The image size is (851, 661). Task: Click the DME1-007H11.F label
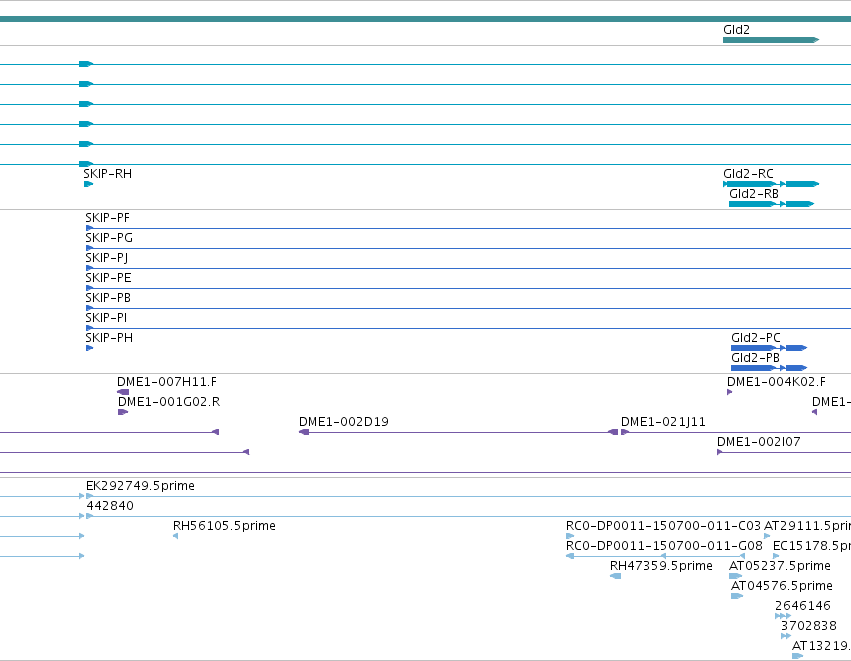pos(167,382)
